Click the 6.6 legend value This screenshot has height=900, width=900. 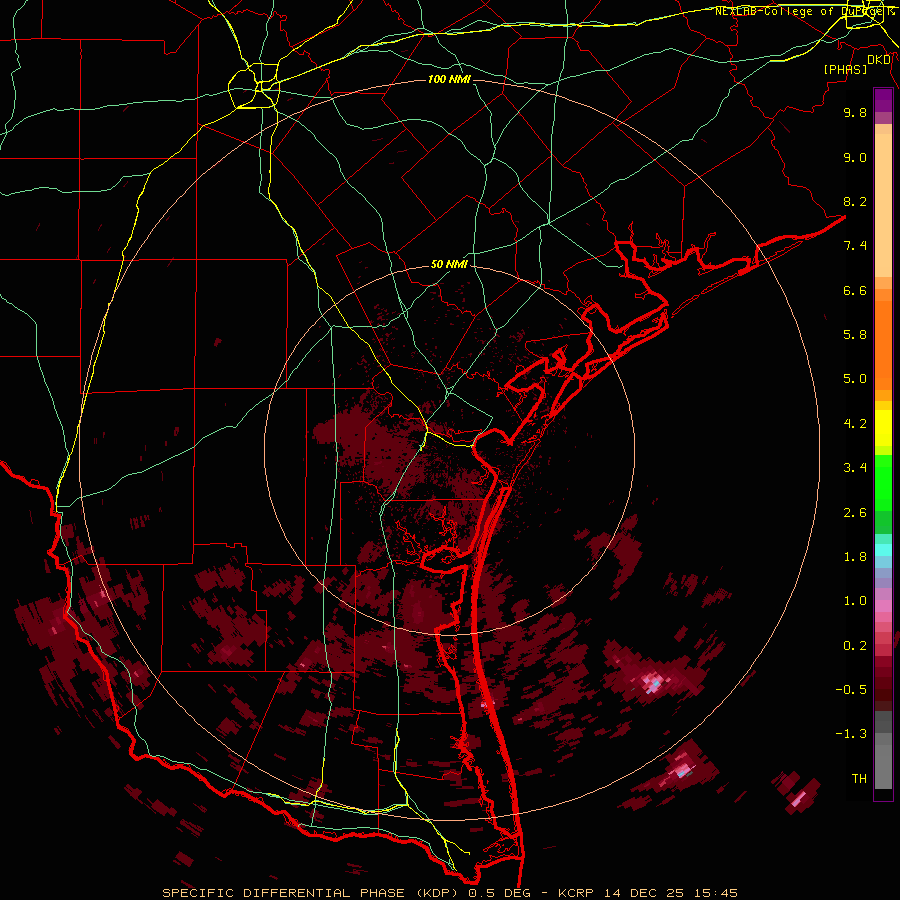click(855, 290)
